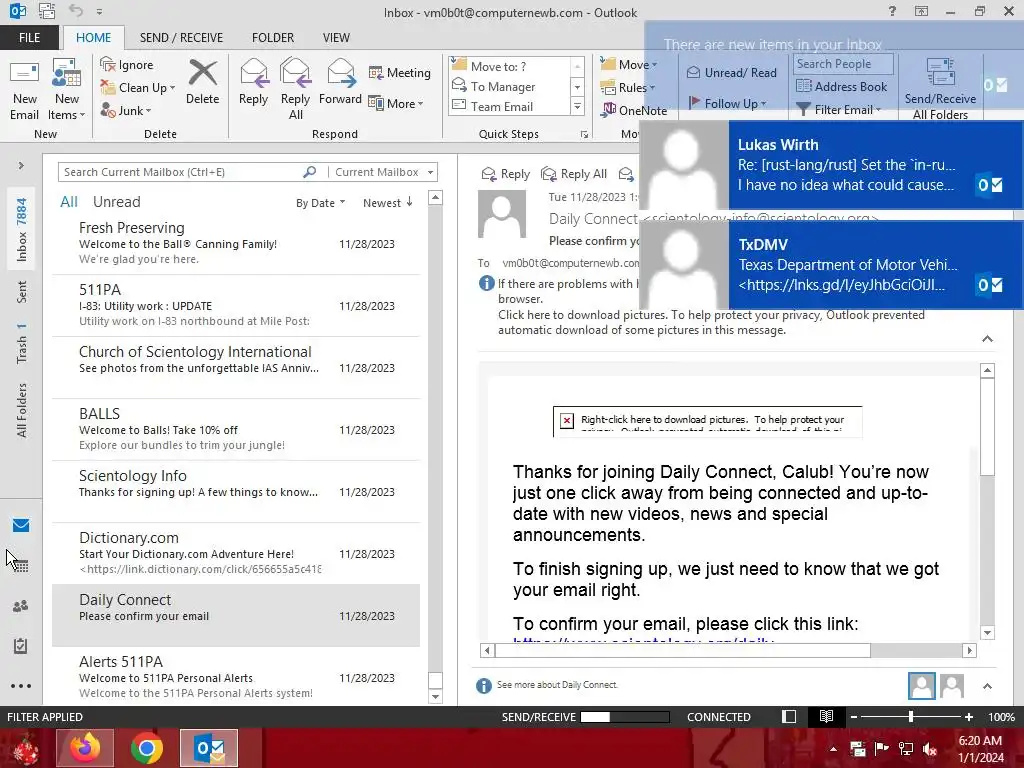The image size is (1024, 768).
Task: Zoom out with the minus button
Action: pos(854,716)
